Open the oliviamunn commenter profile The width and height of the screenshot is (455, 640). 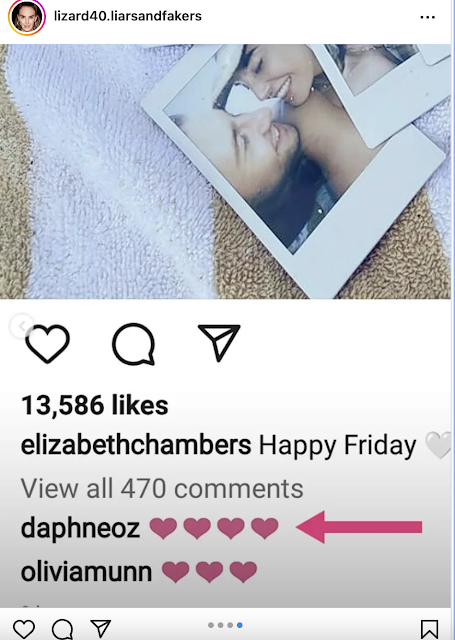[86, 571]
